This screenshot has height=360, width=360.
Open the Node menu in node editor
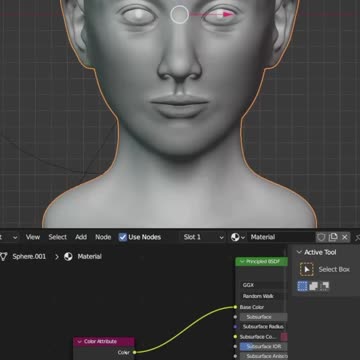click(103, 237)
